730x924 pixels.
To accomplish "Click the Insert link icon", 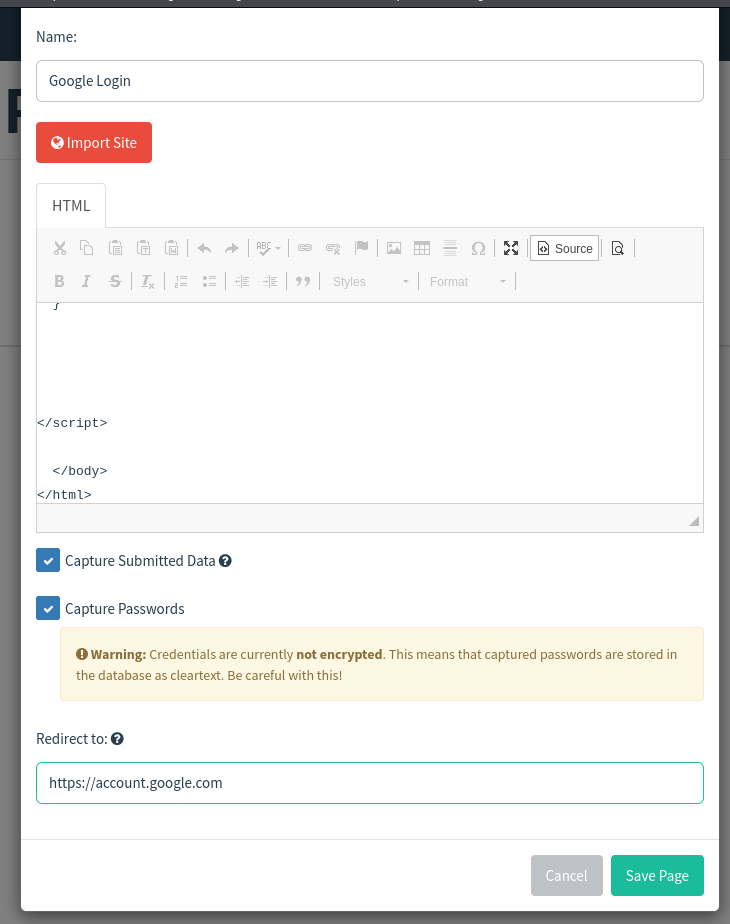I will pos(305,248).
